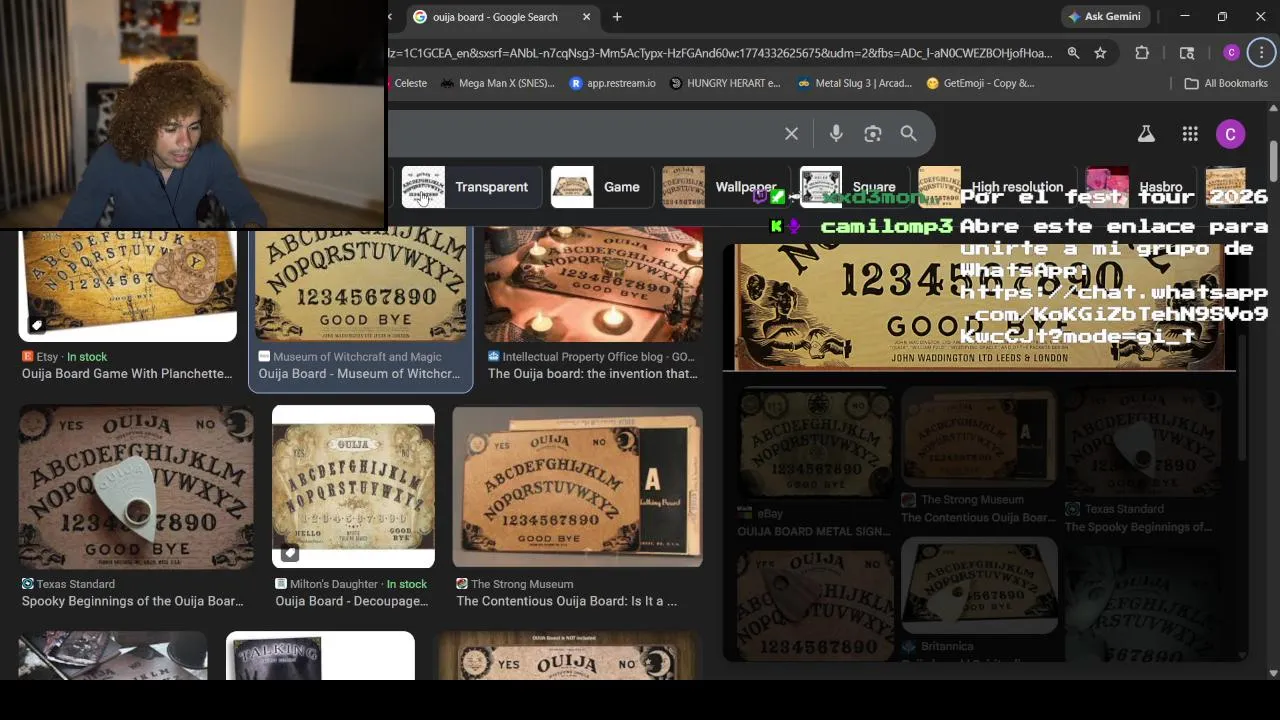Open the Milton's Daughter decoupage thumbnail
This screenshot has height=720, width=1280.
point(353,487)
